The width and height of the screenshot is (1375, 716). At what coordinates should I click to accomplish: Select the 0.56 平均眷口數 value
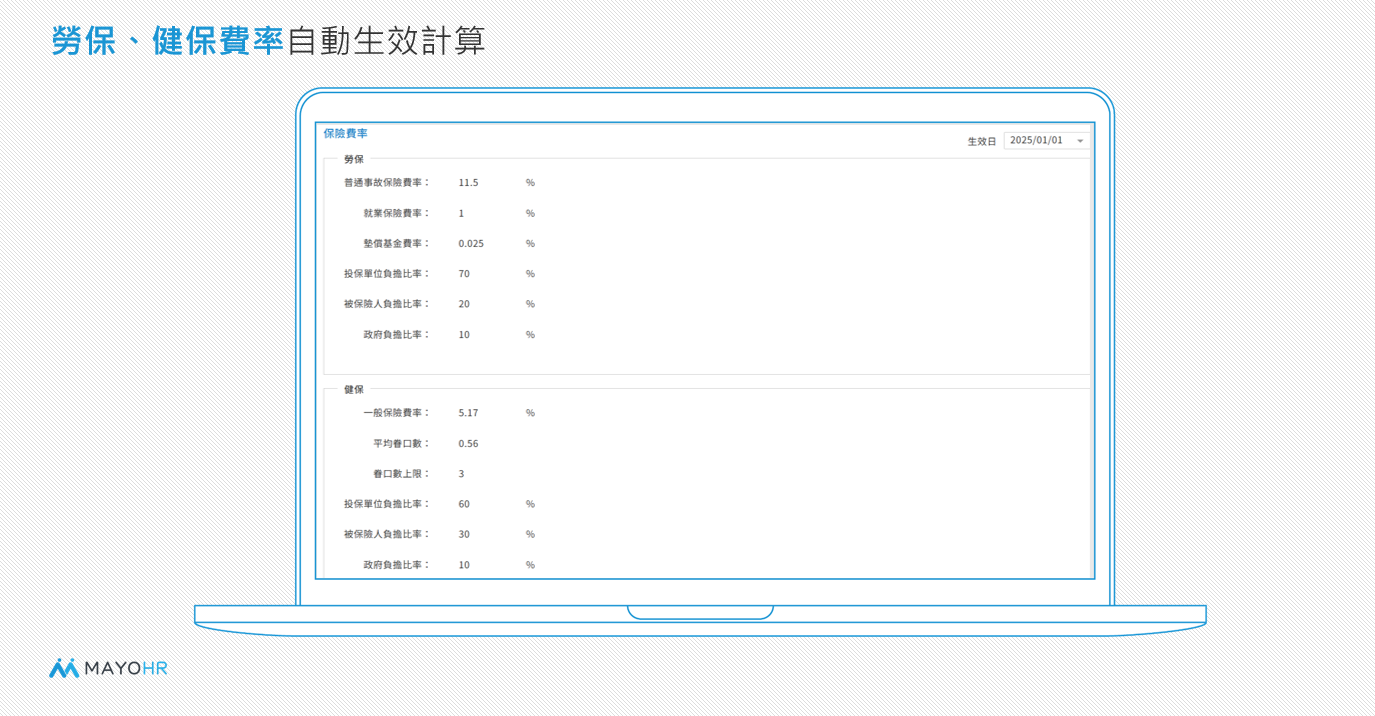click(x=468, y=444)
